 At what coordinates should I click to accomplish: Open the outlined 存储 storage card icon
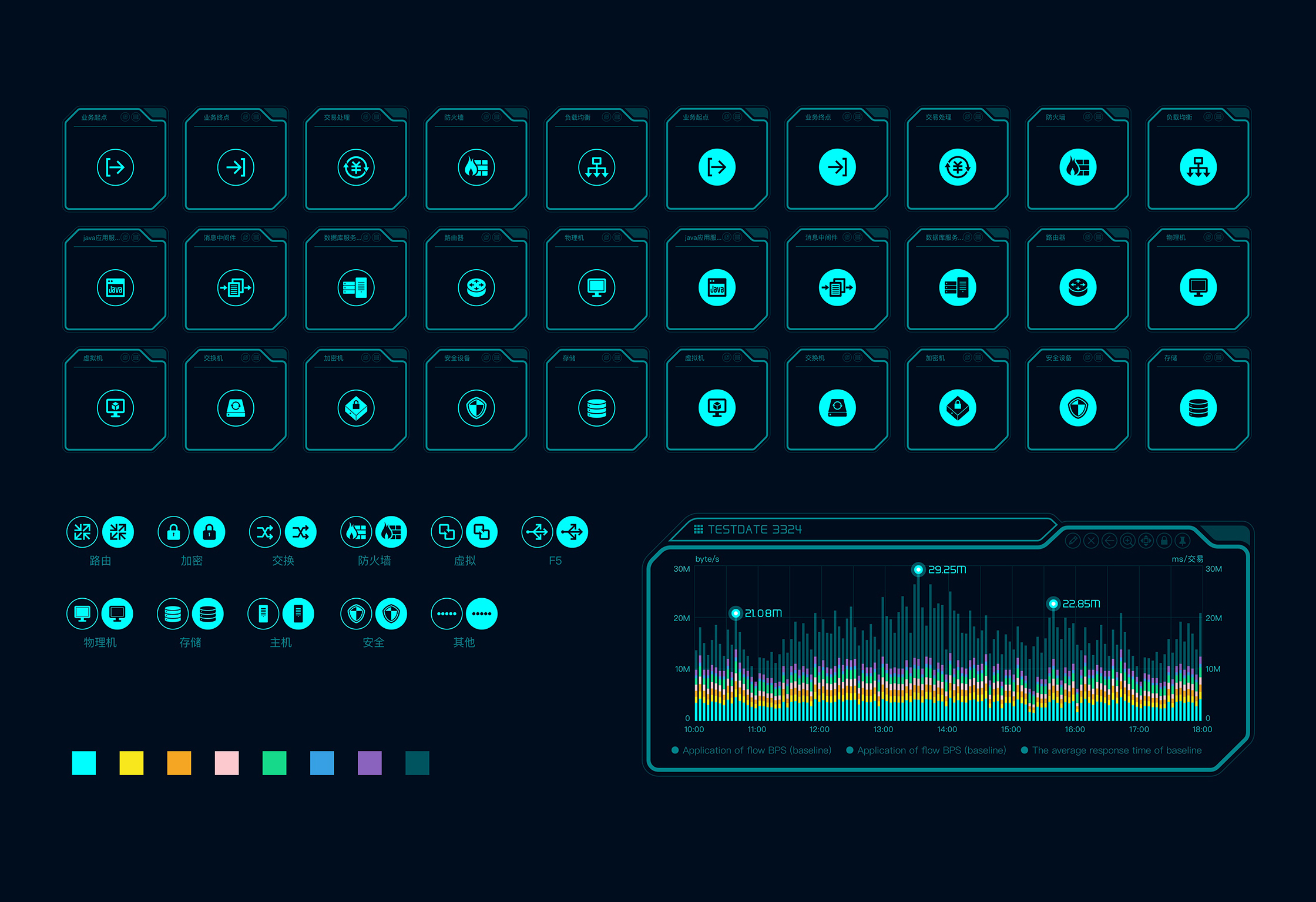coord(597,408)
